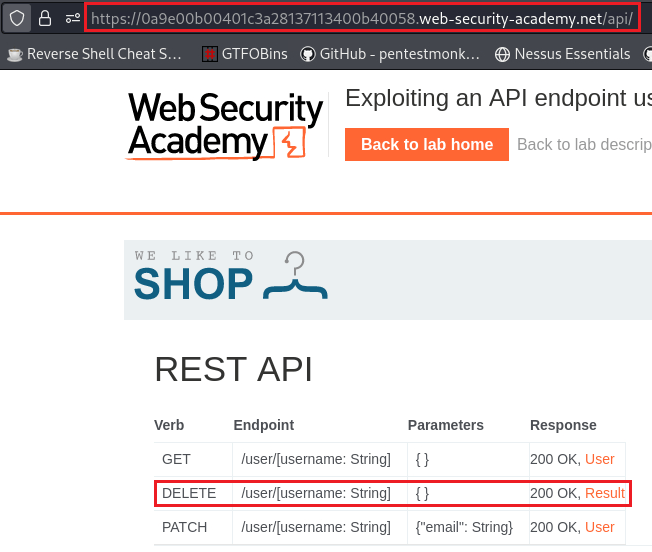Screen dimensions: 652x552
Task: Open Back to lab description link
Action: click(x=584, y=144)
